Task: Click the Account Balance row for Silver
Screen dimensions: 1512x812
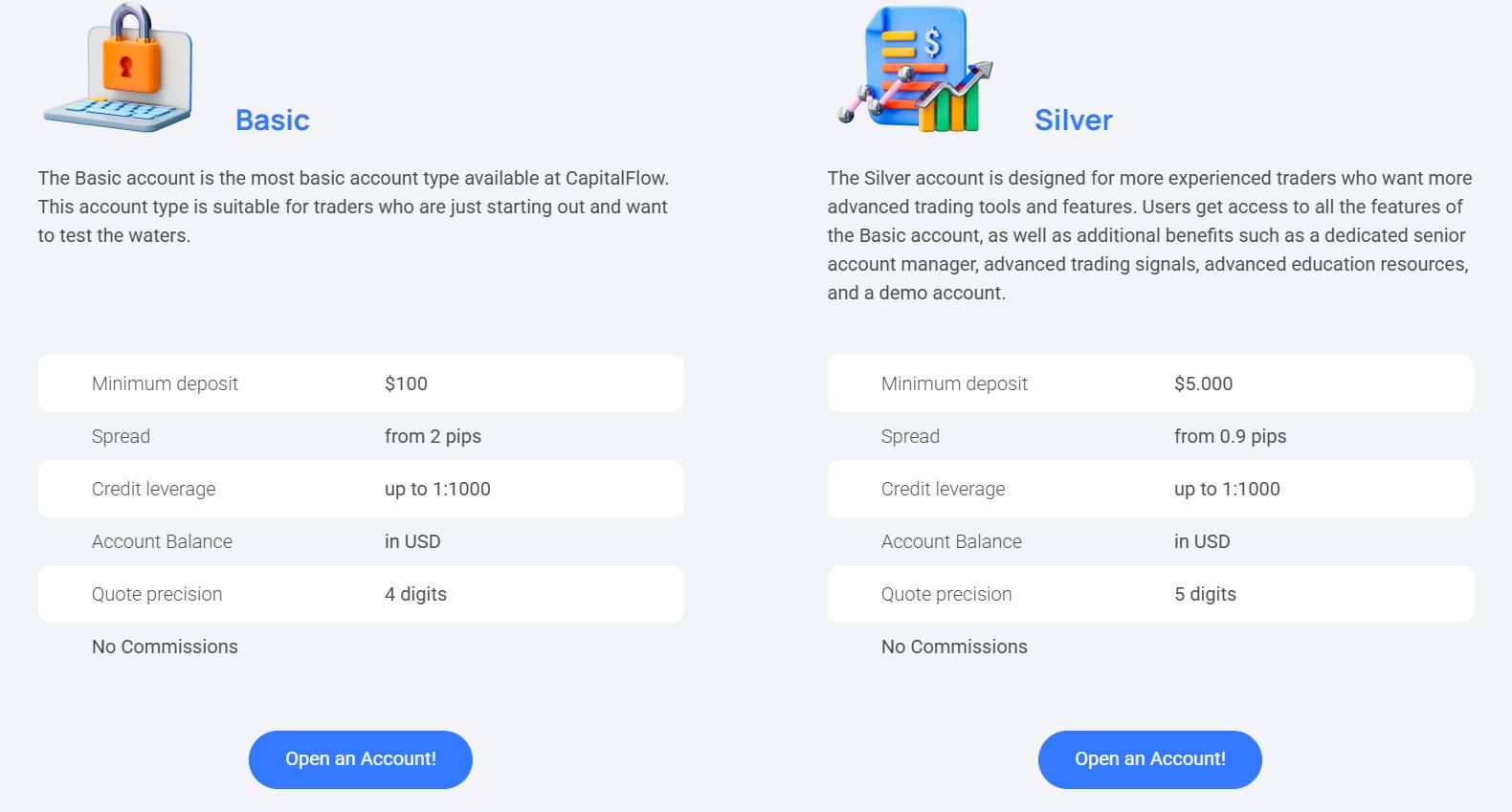Action: (x=1148, y=541)
